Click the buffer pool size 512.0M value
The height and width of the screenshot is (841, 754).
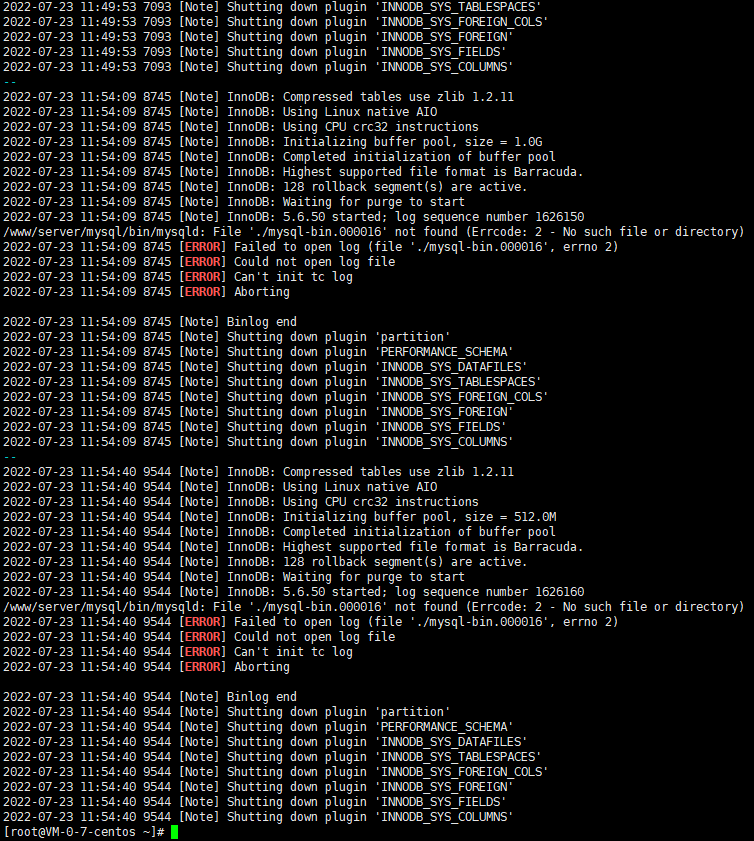(535, 517)
